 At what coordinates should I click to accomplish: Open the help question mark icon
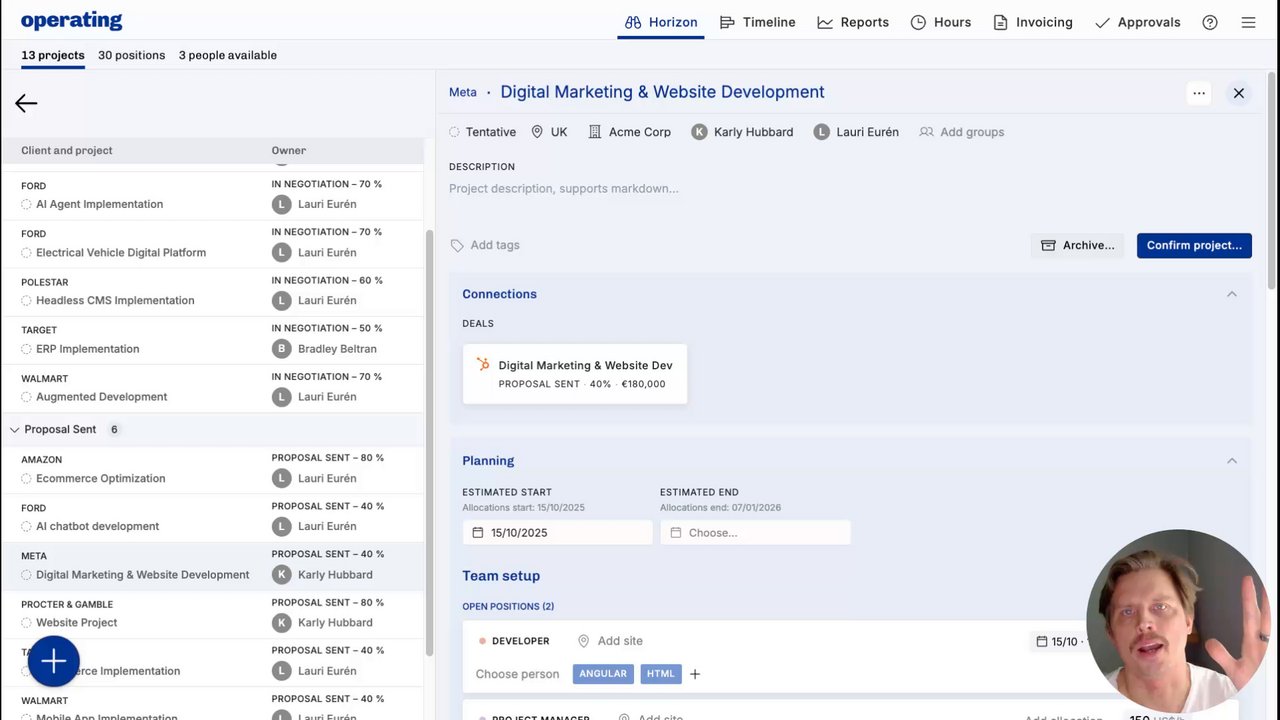tap(1210, 22)
